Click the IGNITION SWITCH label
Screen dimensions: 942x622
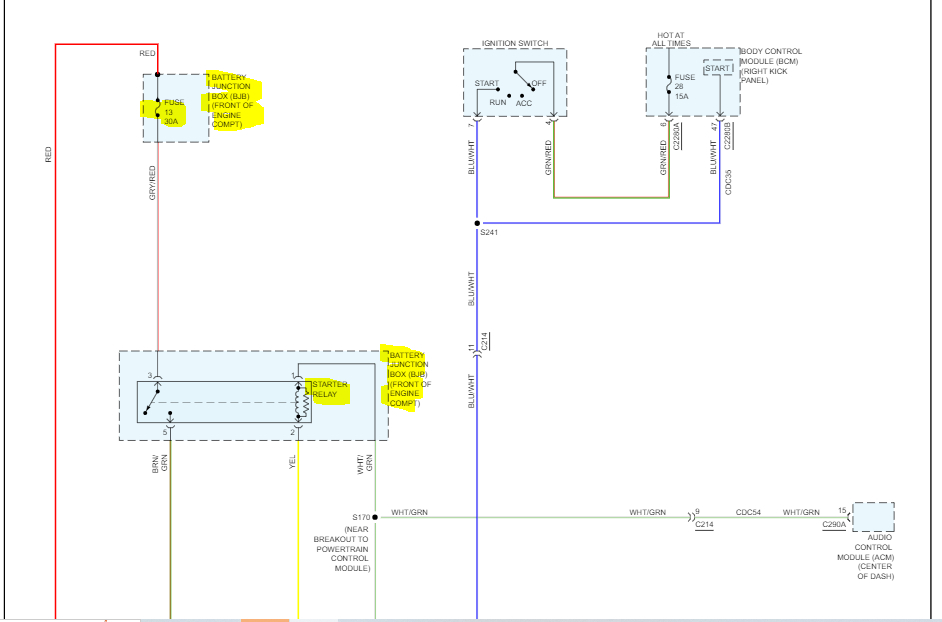515,43
